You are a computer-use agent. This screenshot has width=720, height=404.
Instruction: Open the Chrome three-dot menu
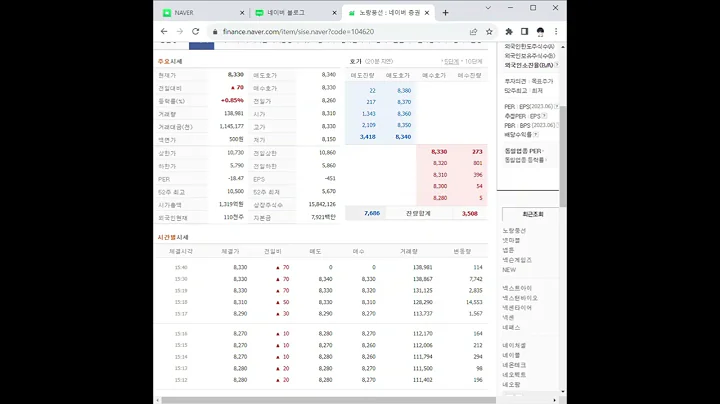(x=556, y=32)
